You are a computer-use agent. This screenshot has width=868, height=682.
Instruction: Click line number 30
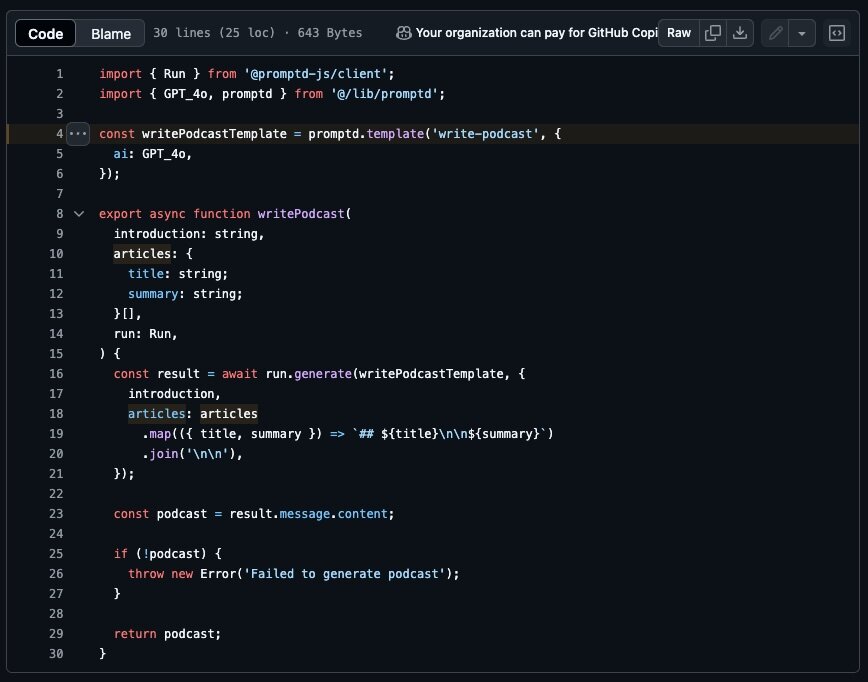tap(56, 653)
